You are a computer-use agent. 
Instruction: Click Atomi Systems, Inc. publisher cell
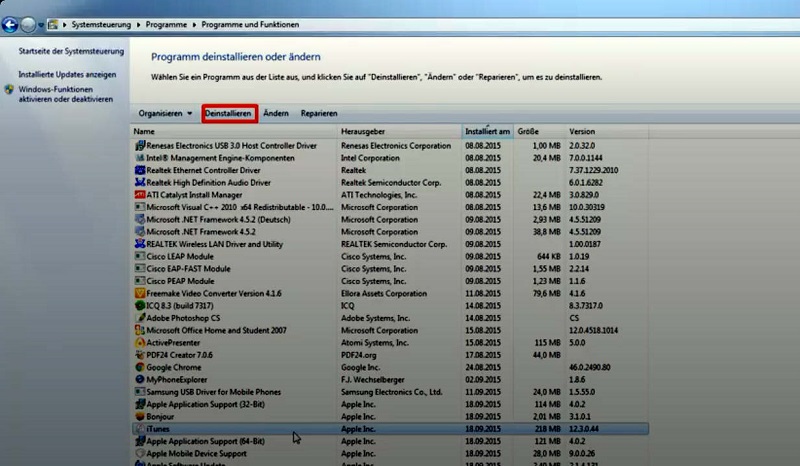374,343
